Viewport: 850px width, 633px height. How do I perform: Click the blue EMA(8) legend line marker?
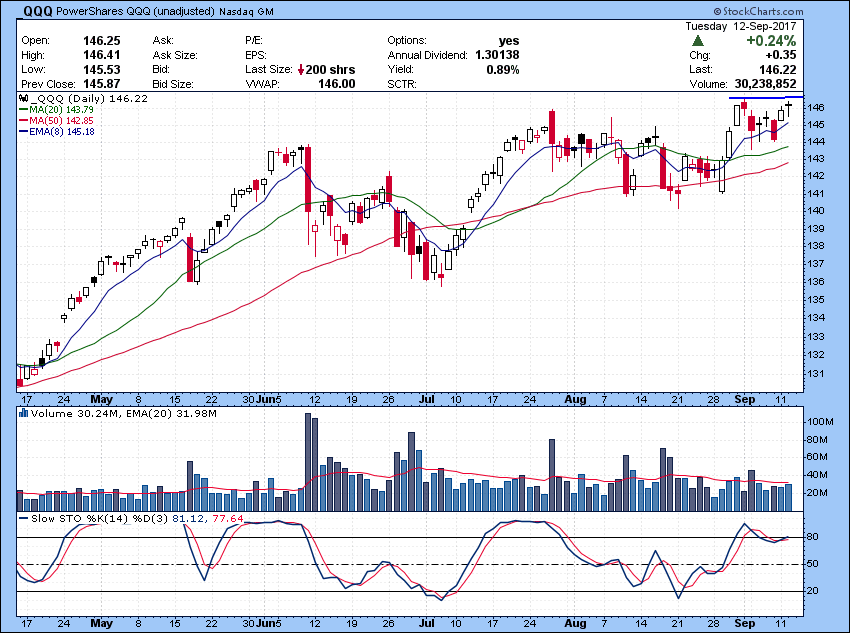coord(24,132)
